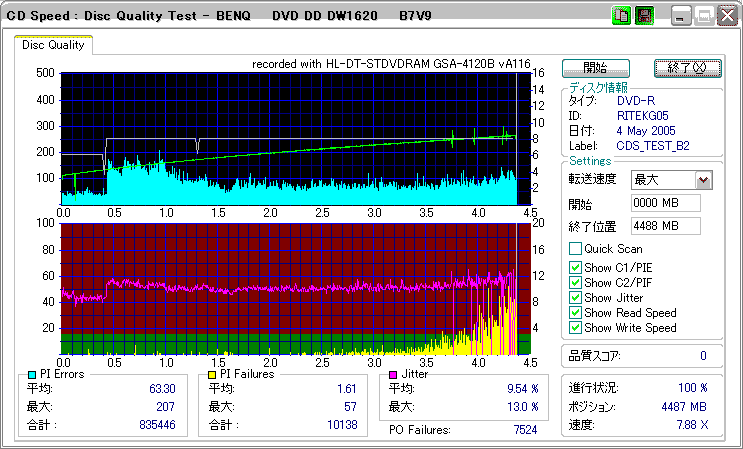Click the 進行状況 value 100 %
Image resolution: width=743 pixels, height=449 pixels.
pos(693,388)
